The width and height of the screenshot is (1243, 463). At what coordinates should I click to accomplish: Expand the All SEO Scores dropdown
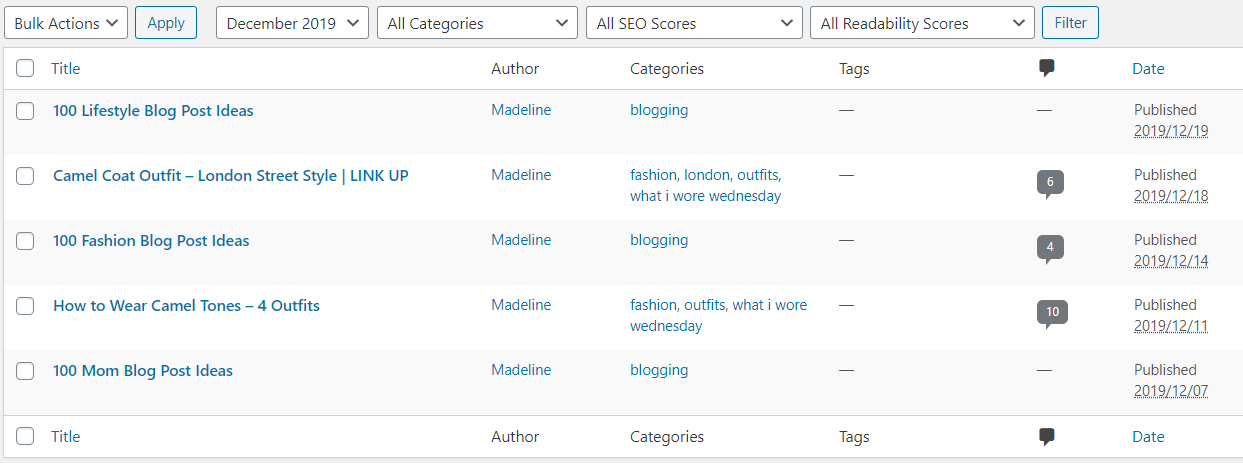point(694,23)
